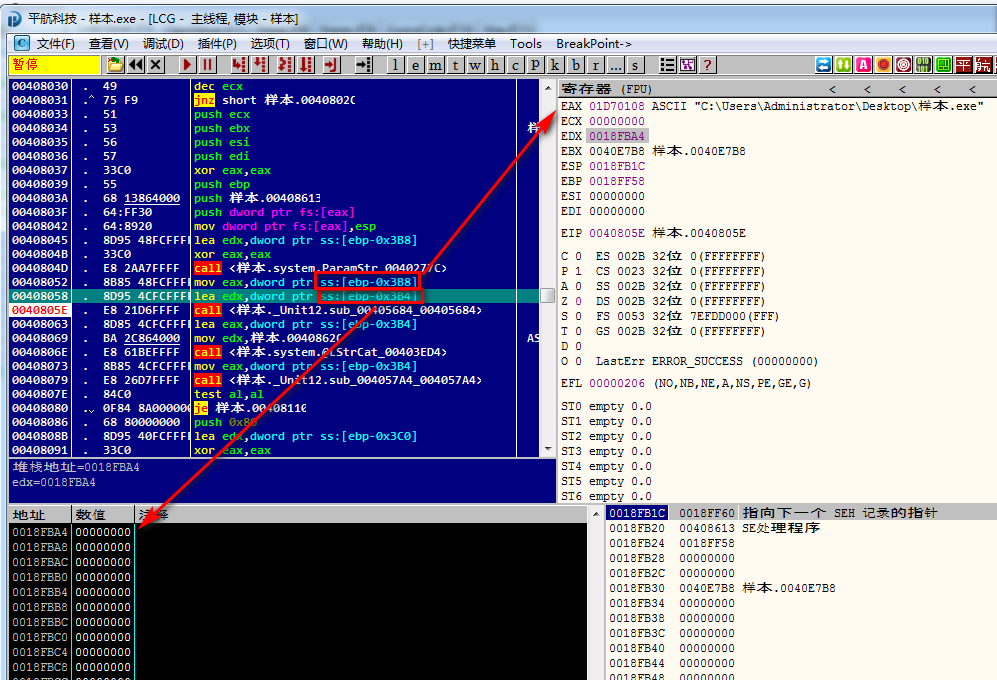
Task: Click the Step into icon
Action: coord(239,65)
